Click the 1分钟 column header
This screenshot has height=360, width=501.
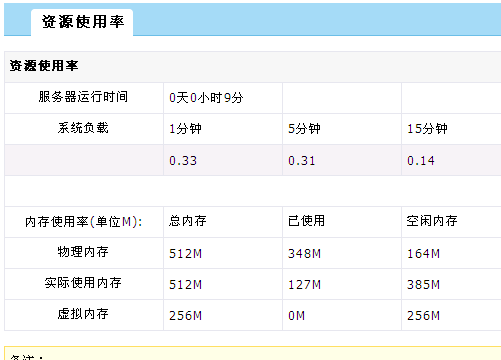click(x=185, y=129)
